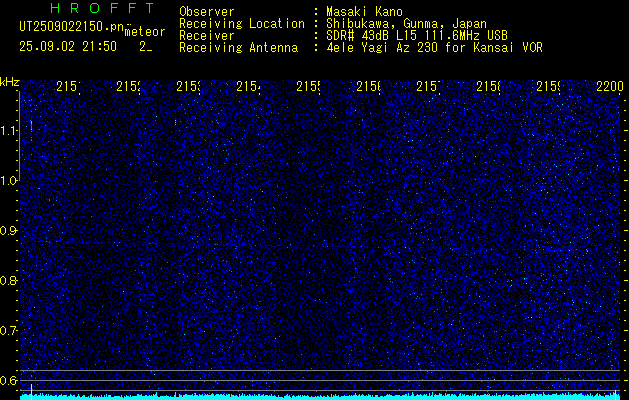The image size is (629, 400).
Task: Click the word "meteor" under the file name
Action: (145, 32)
